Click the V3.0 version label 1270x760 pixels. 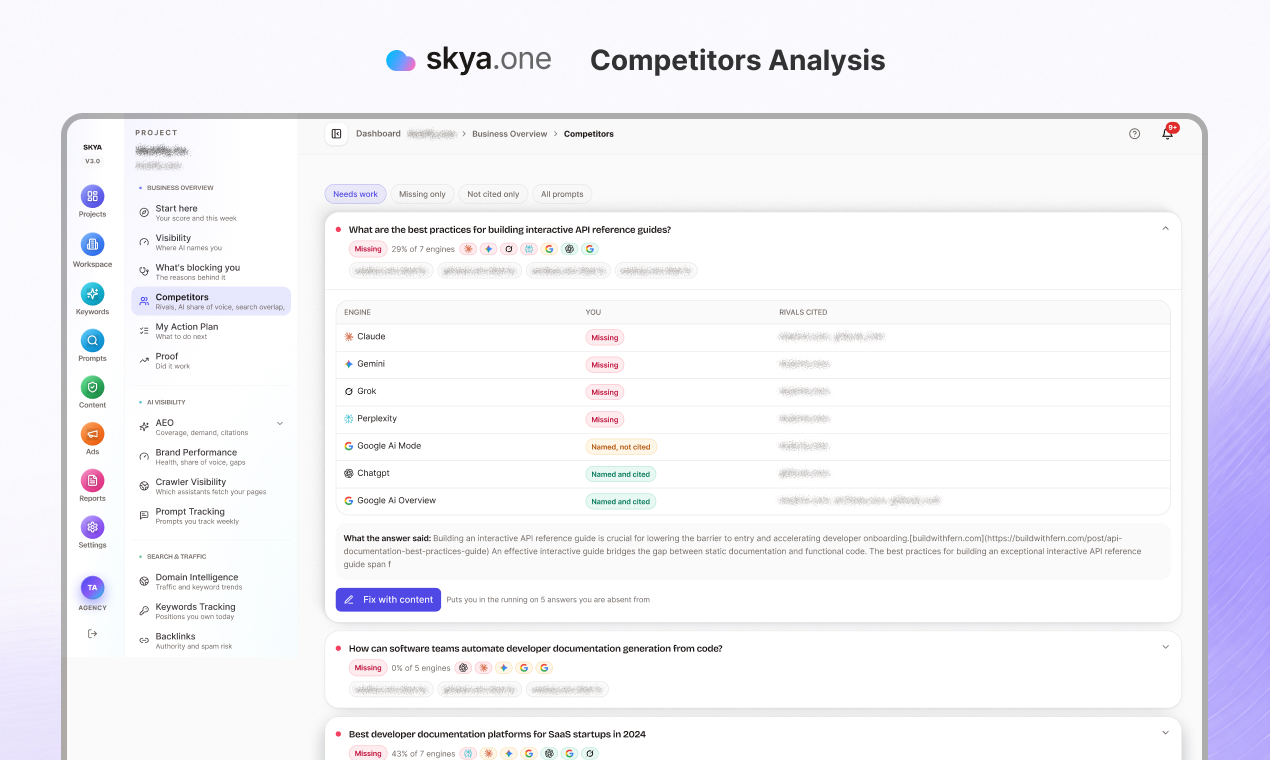[x=92, y=161]
